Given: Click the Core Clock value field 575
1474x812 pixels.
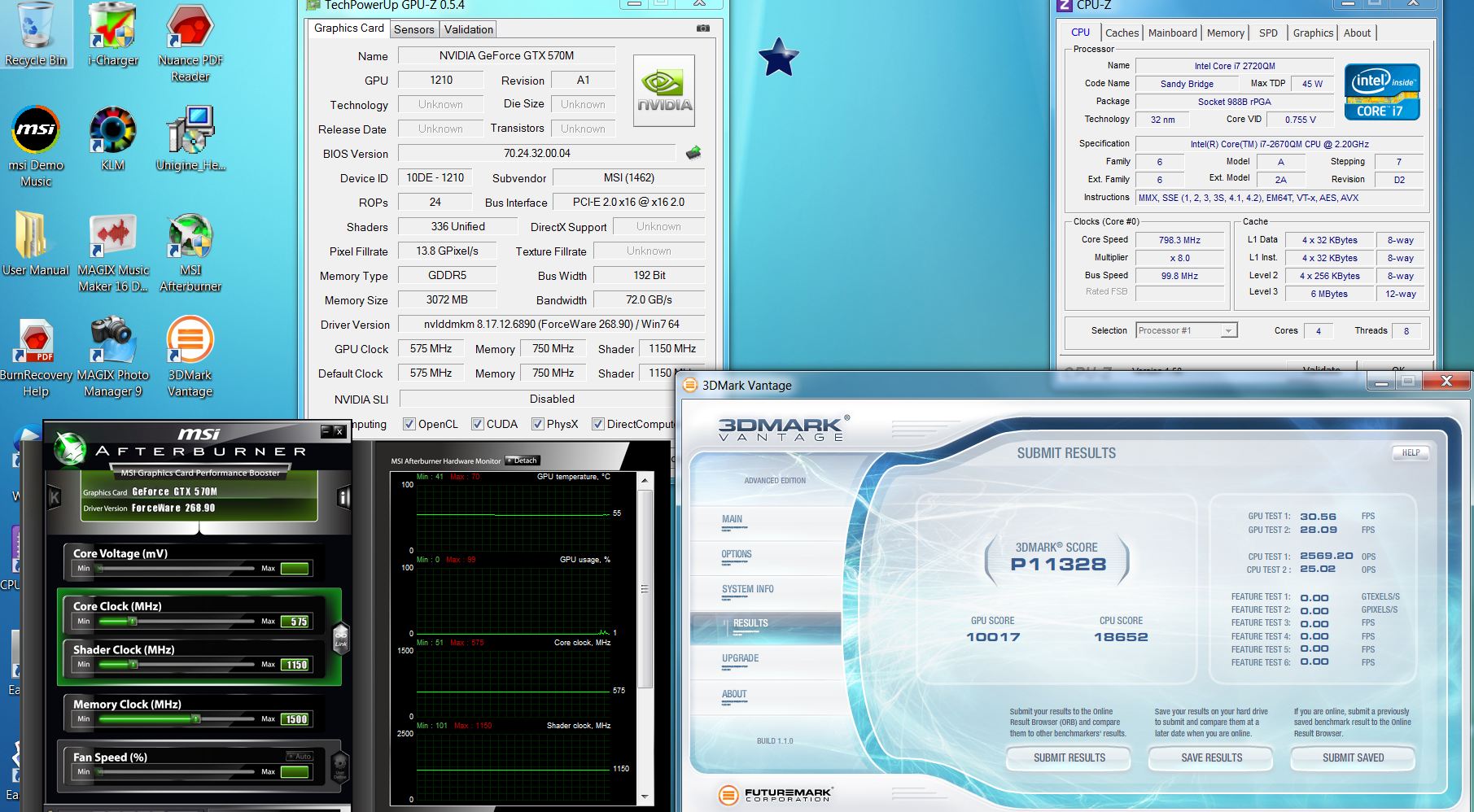Looking at the screenshot, I should (x=295, y=621).
